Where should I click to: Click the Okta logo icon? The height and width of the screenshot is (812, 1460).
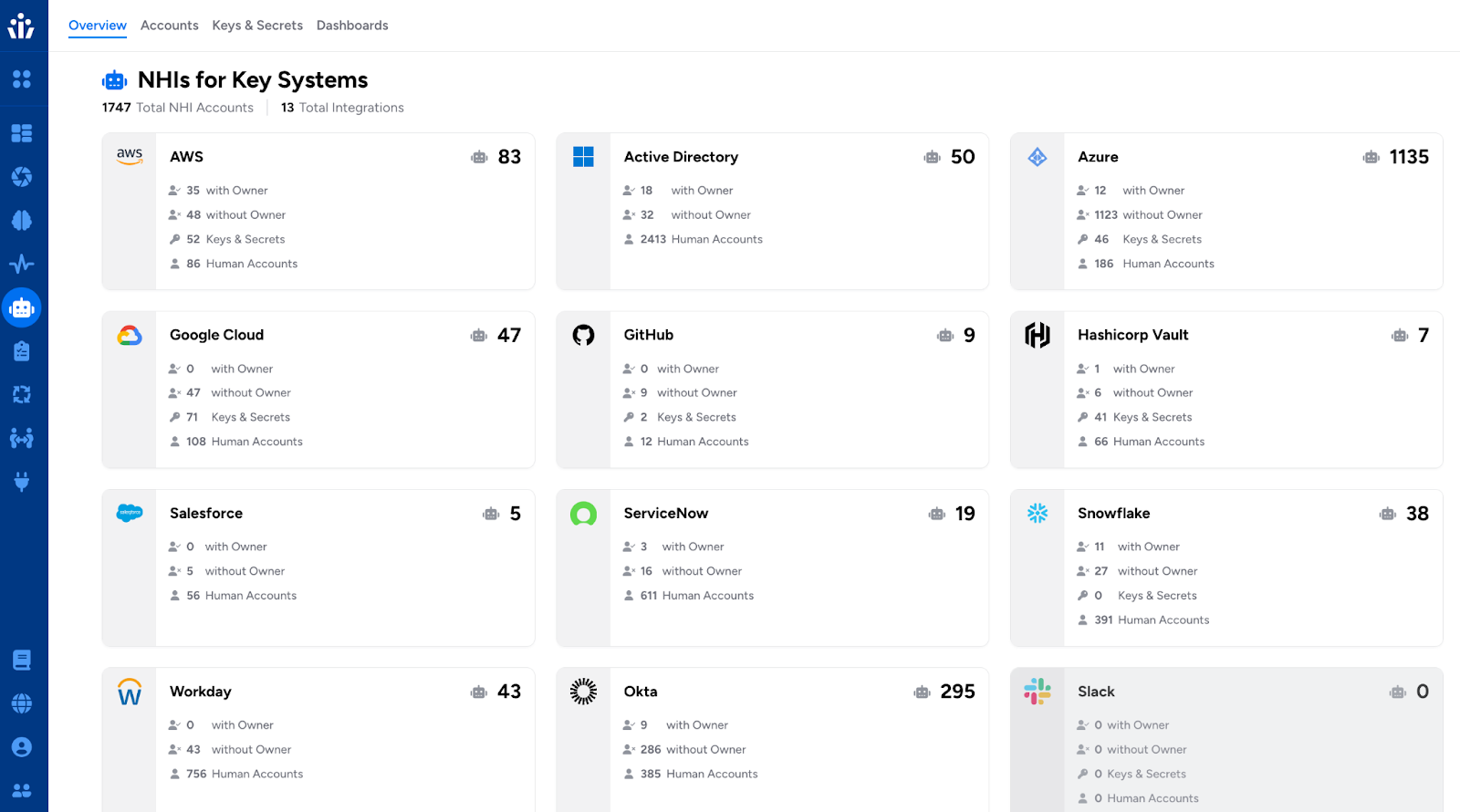[584, 692]
